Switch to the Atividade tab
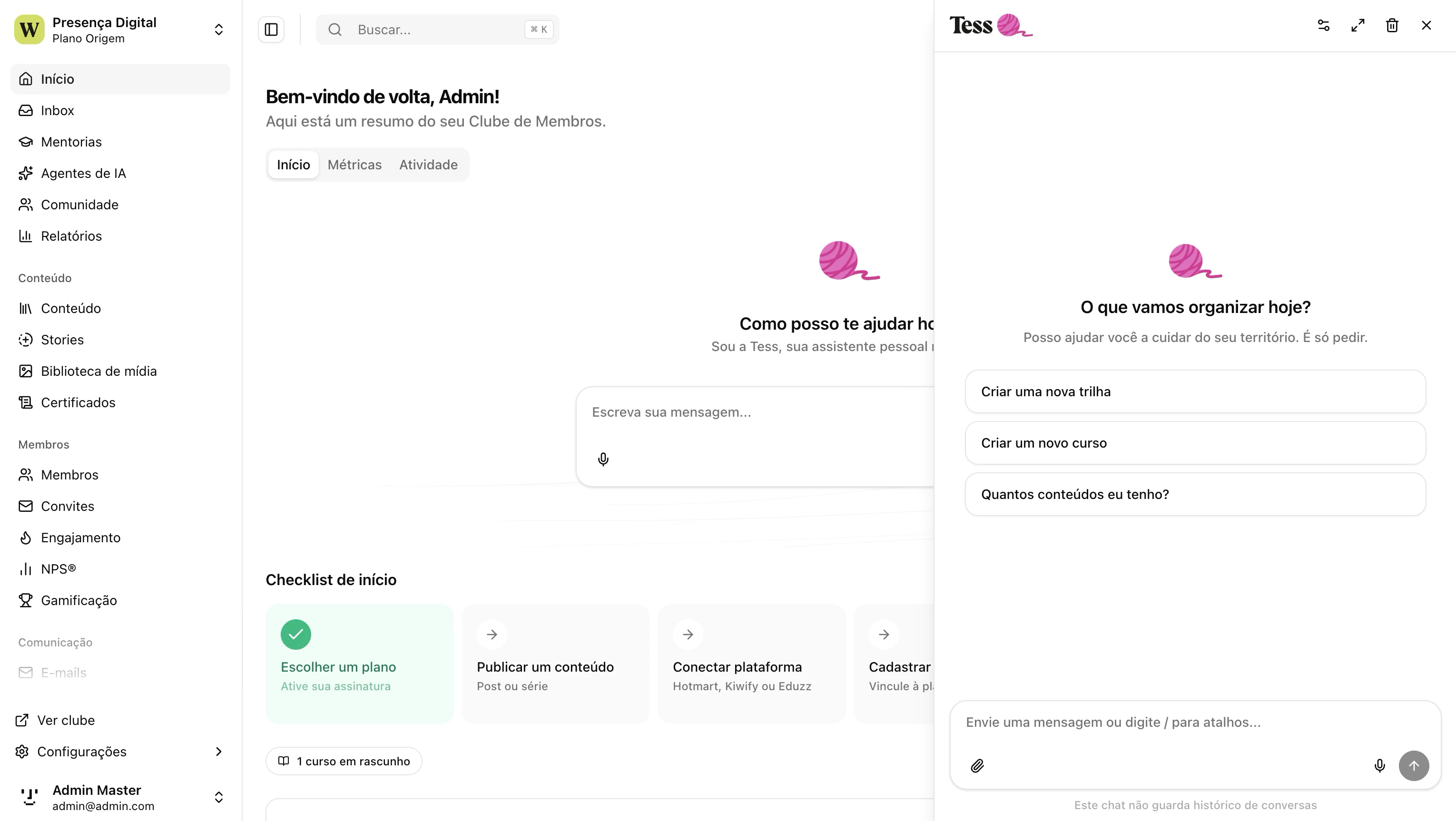The image size is (1456, 821). [428, 165]
